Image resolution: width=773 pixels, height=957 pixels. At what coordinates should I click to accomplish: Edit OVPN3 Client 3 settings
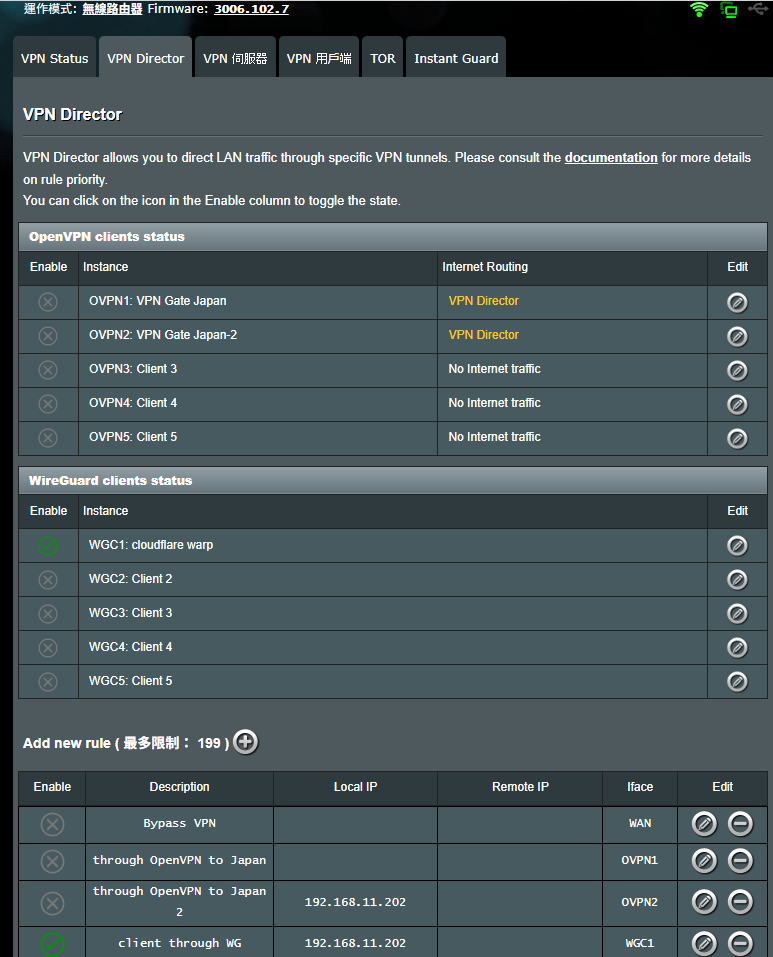(x=737, y=370)
